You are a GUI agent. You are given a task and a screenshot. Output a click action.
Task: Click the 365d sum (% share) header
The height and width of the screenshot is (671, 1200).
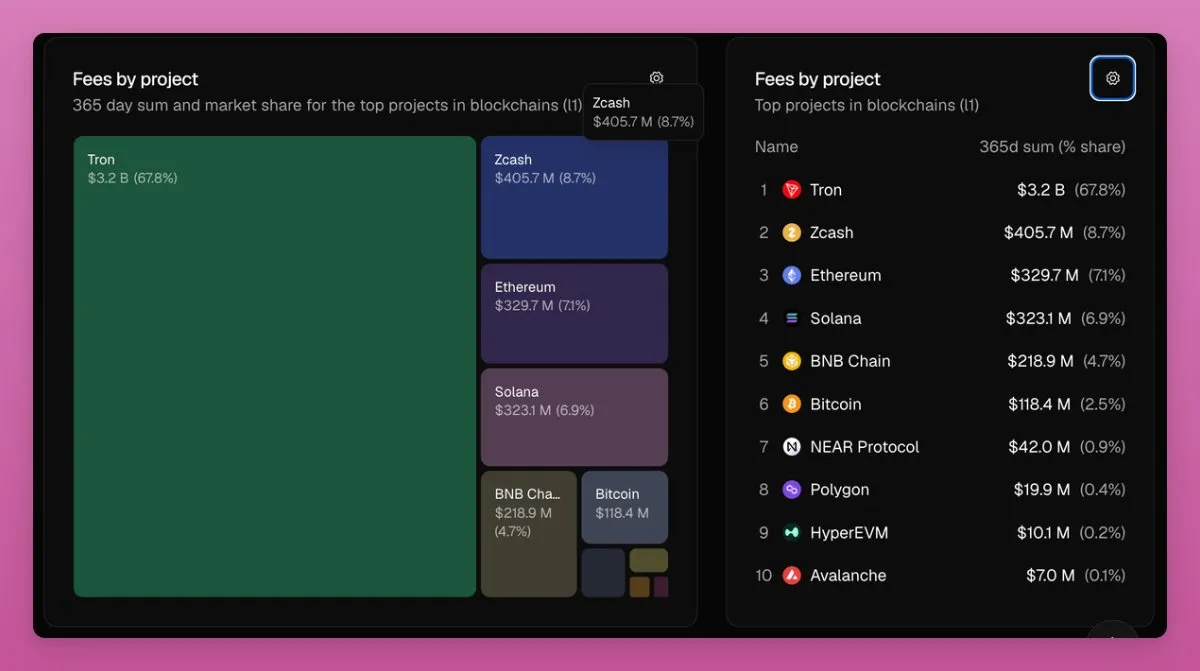(x=1052, y=147)
